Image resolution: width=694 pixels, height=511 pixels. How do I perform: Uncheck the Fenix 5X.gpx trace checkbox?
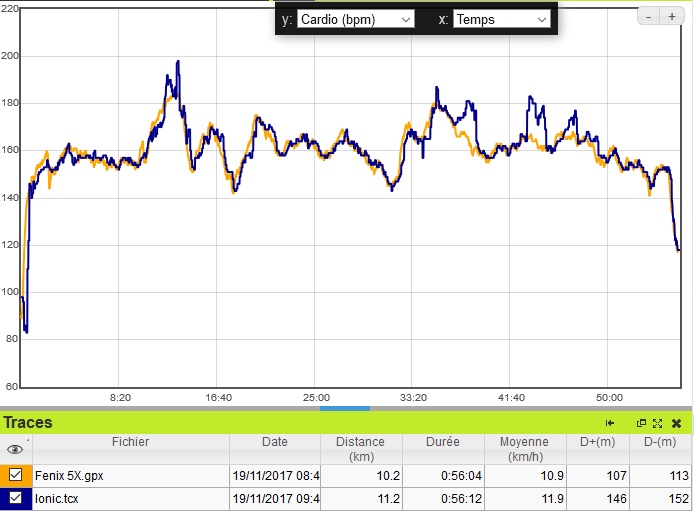pyautogui.click(x=15, y=476)
